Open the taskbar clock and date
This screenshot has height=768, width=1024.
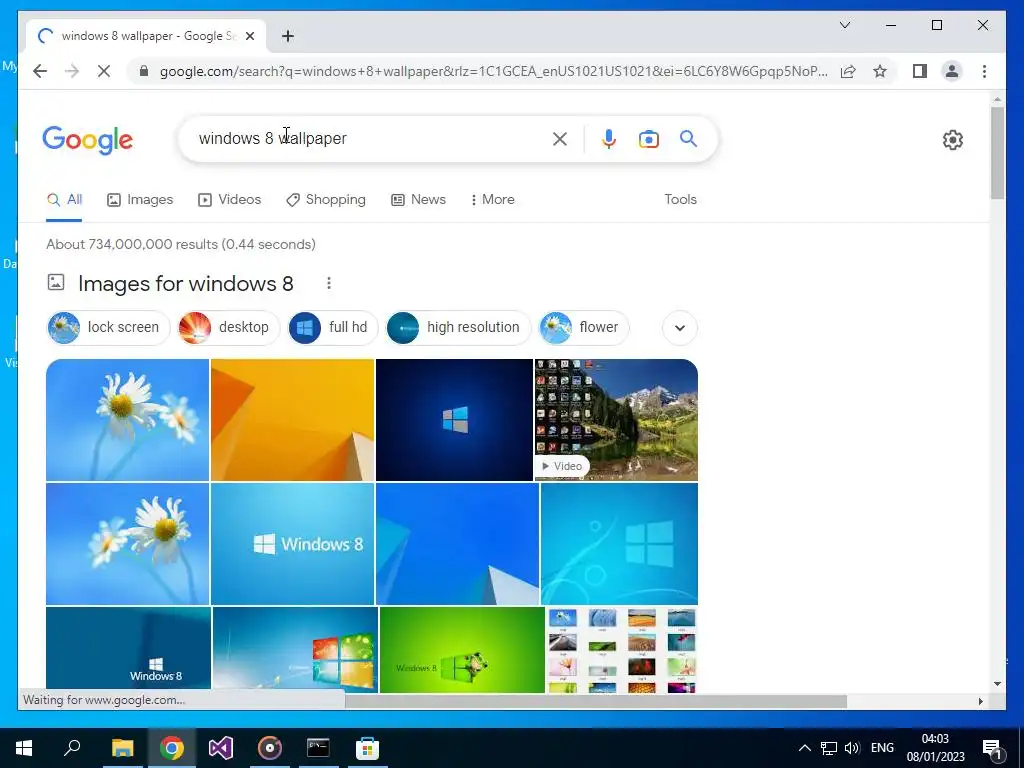tap(935, 748)
